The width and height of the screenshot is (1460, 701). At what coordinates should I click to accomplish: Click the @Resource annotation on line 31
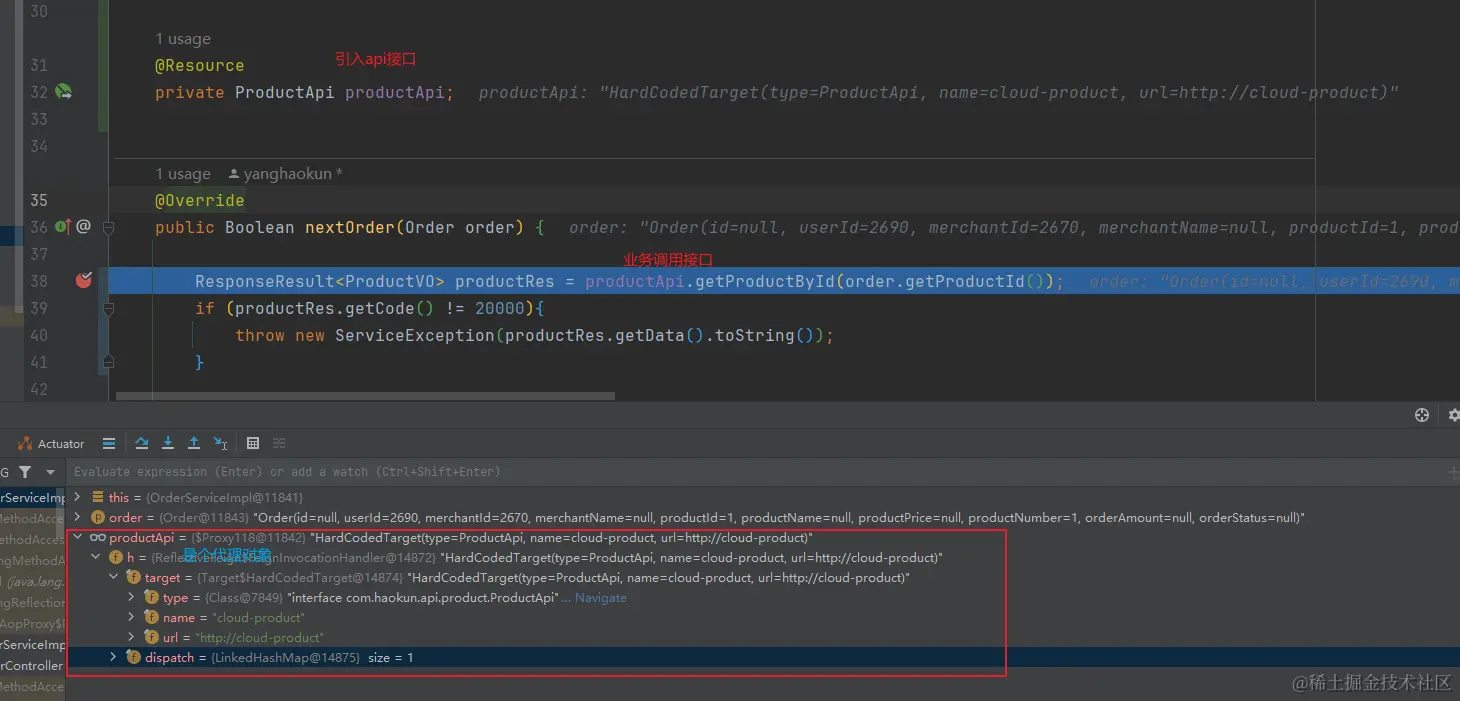point(199,65)
